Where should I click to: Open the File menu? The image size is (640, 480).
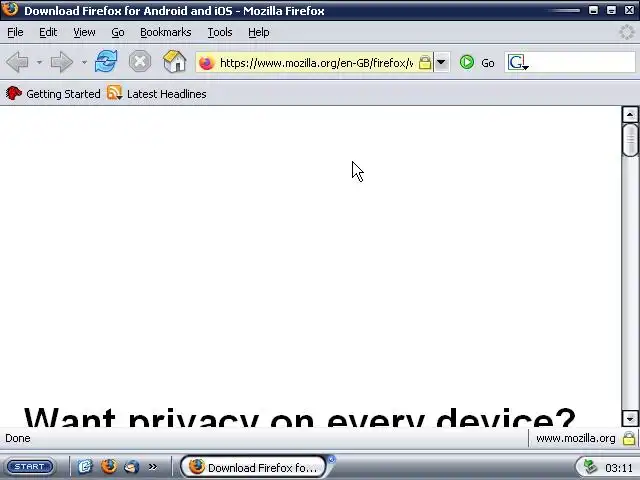15,32
